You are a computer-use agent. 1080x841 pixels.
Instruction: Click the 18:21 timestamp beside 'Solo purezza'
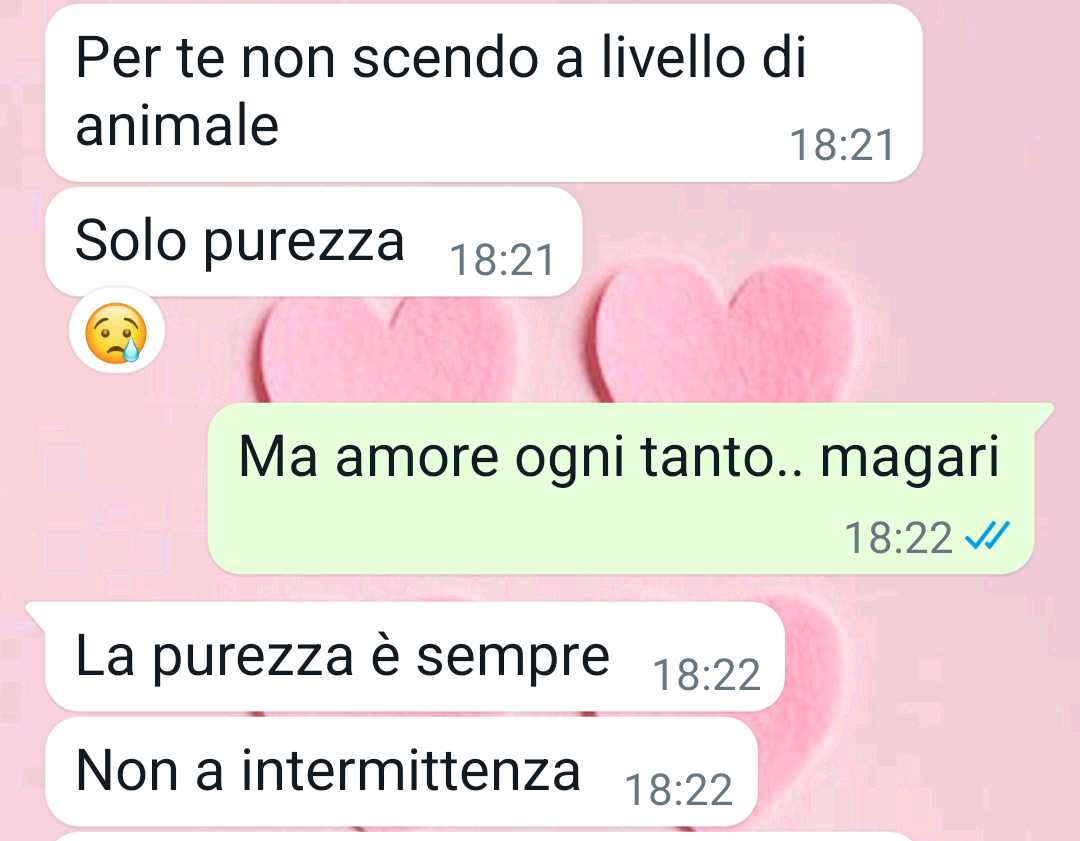click(502, 260)
